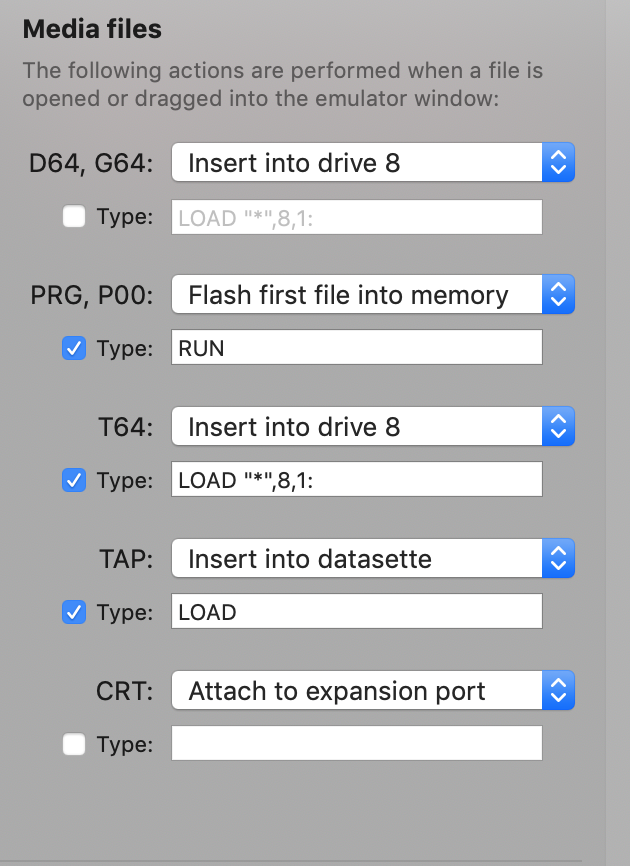Enable the D64, G64 Type checkbox
This screenshot has height=866, width=630.
(74, 216)
